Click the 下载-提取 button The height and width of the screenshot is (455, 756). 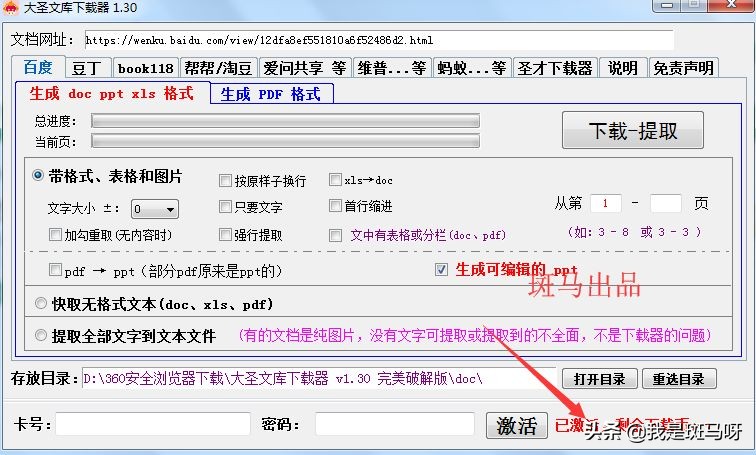click(633, 130)
